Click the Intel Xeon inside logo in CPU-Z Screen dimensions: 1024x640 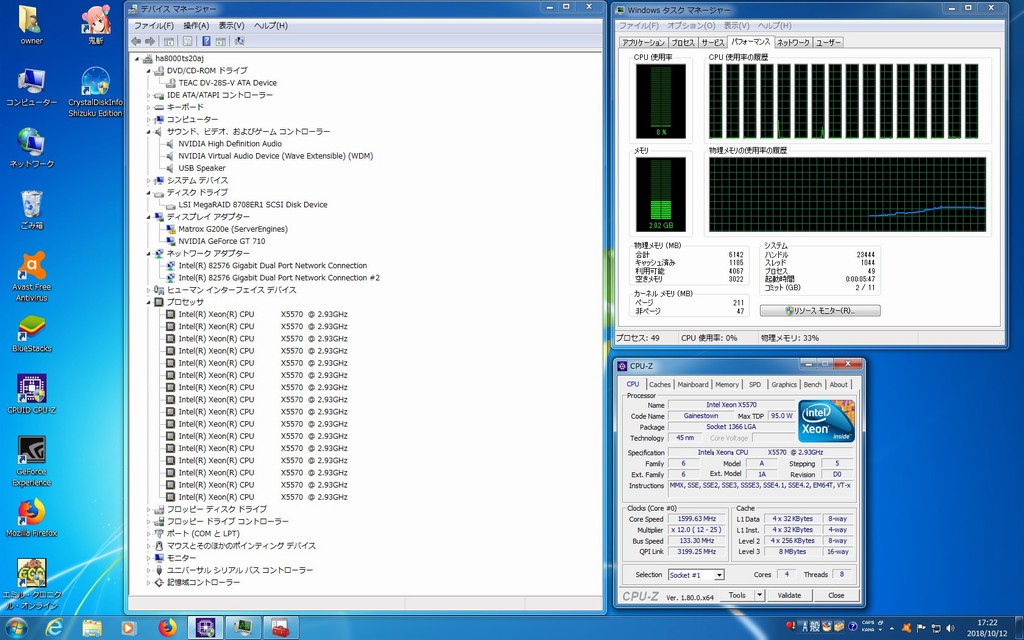click(x=826, y=421)
